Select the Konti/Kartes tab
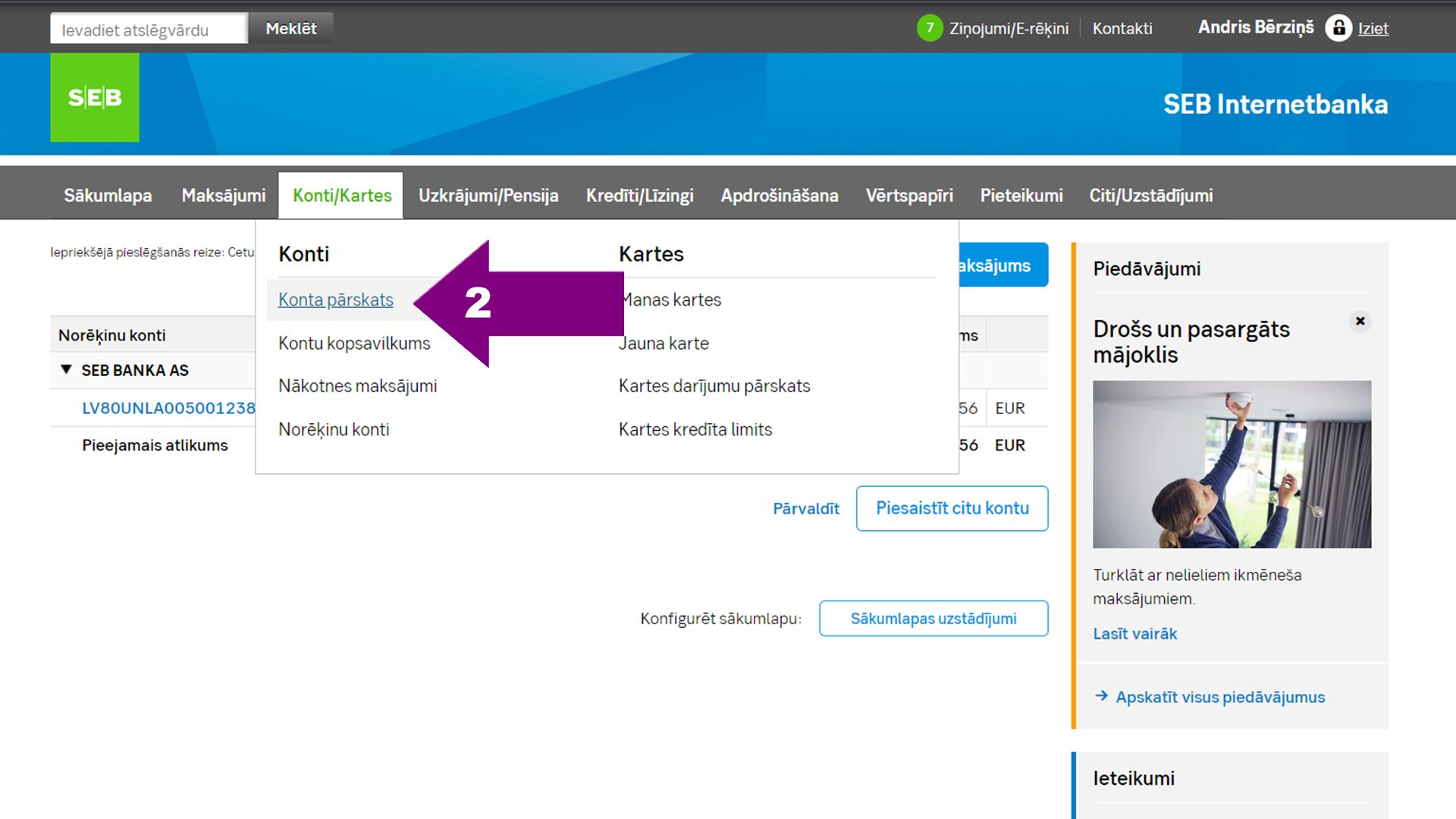This screenshot has width=1456, height=819. click(342, 196)
